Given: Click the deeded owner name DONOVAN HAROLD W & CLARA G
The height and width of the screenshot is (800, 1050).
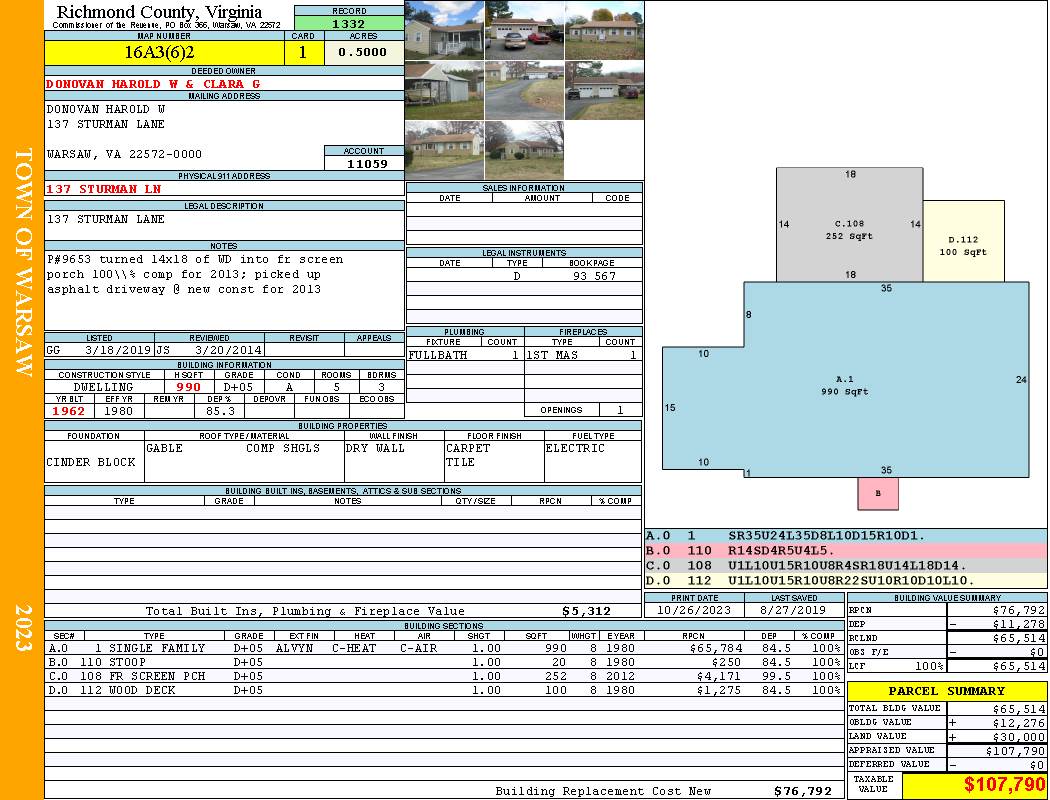Looking at the screenshot, I should [153, 84].
